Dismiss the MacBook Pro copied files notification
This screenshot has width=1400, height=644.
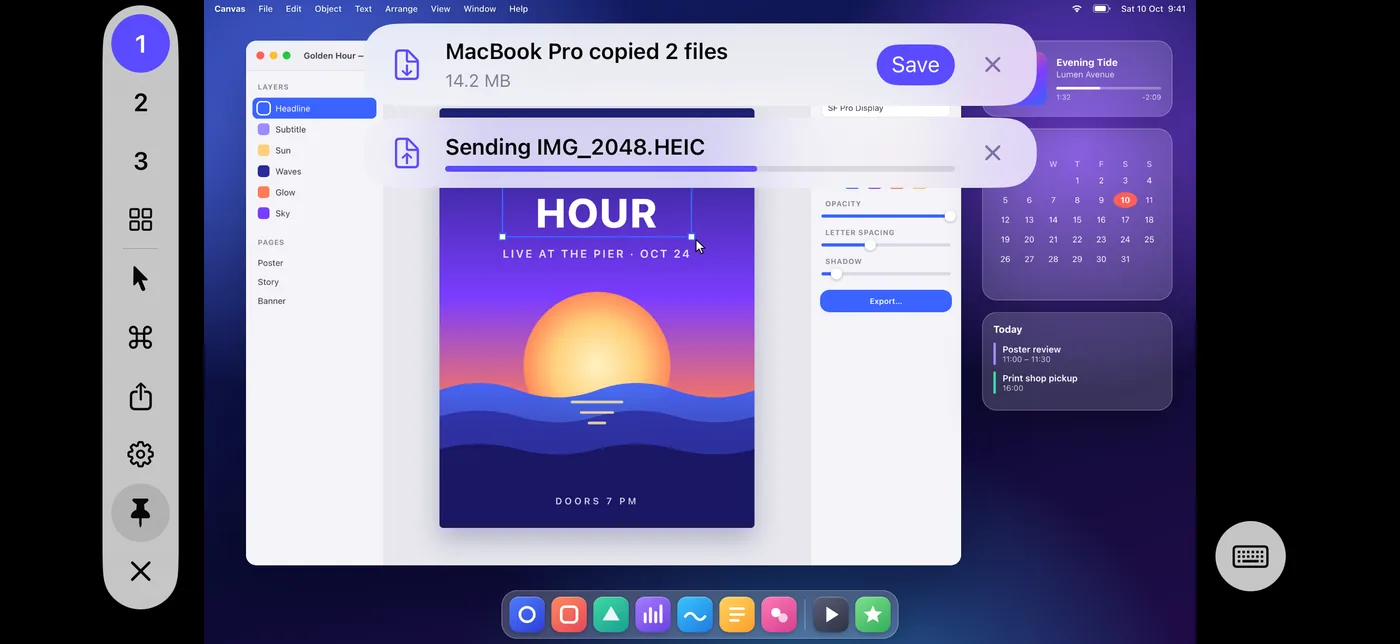[992, 65]
